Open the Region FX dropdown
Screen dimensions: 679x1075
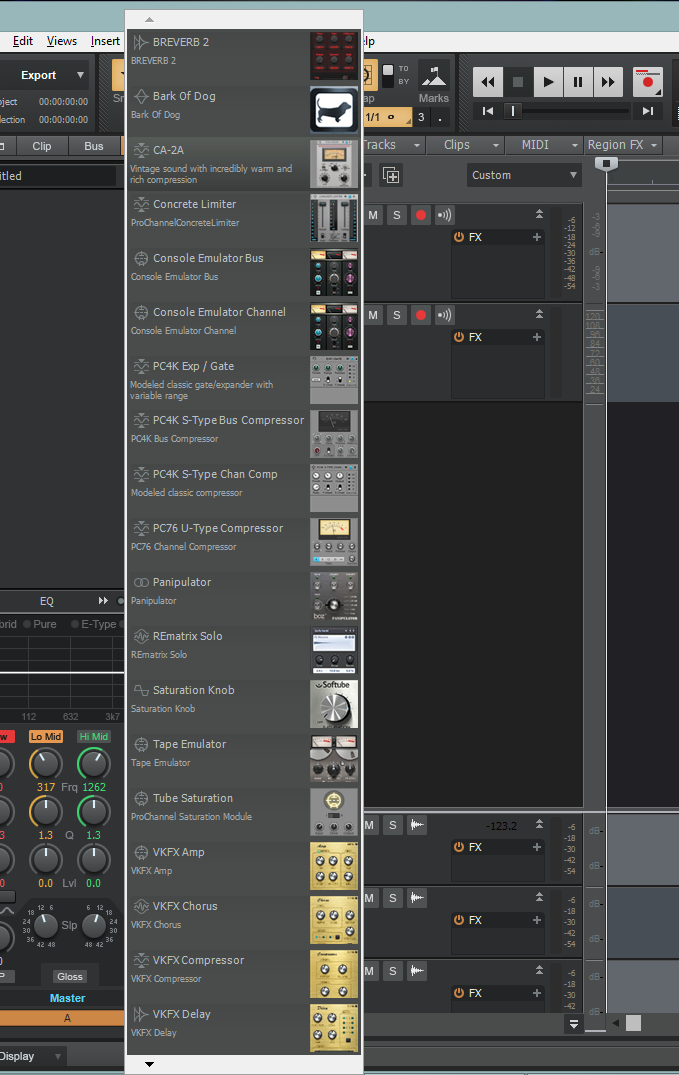(x=623, y=145)
